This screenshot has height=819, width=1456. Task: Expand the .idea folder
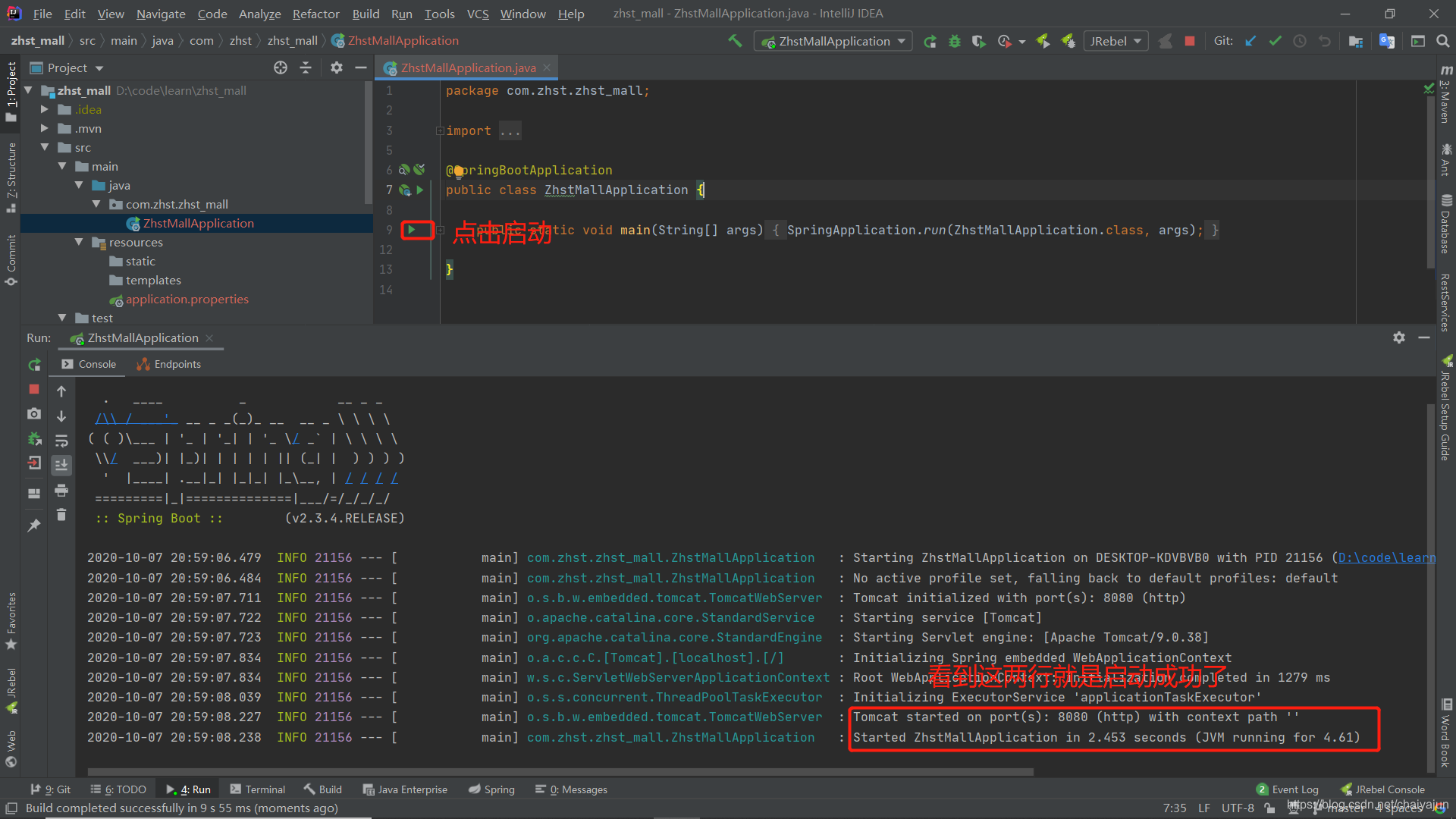pos(45,109)
